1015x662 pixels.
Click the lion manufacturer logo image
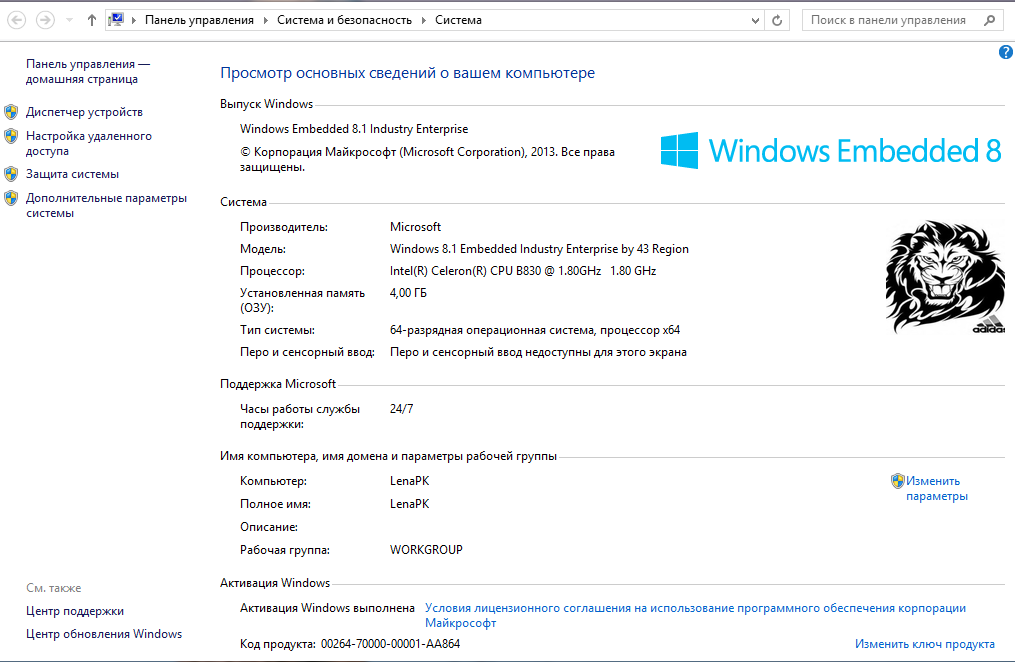[x=945, y=277]
